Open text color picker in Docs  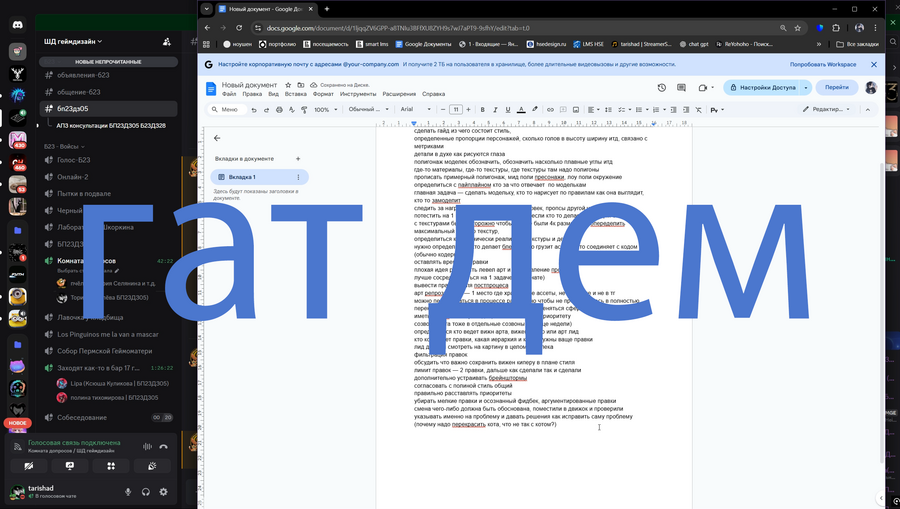521,110
